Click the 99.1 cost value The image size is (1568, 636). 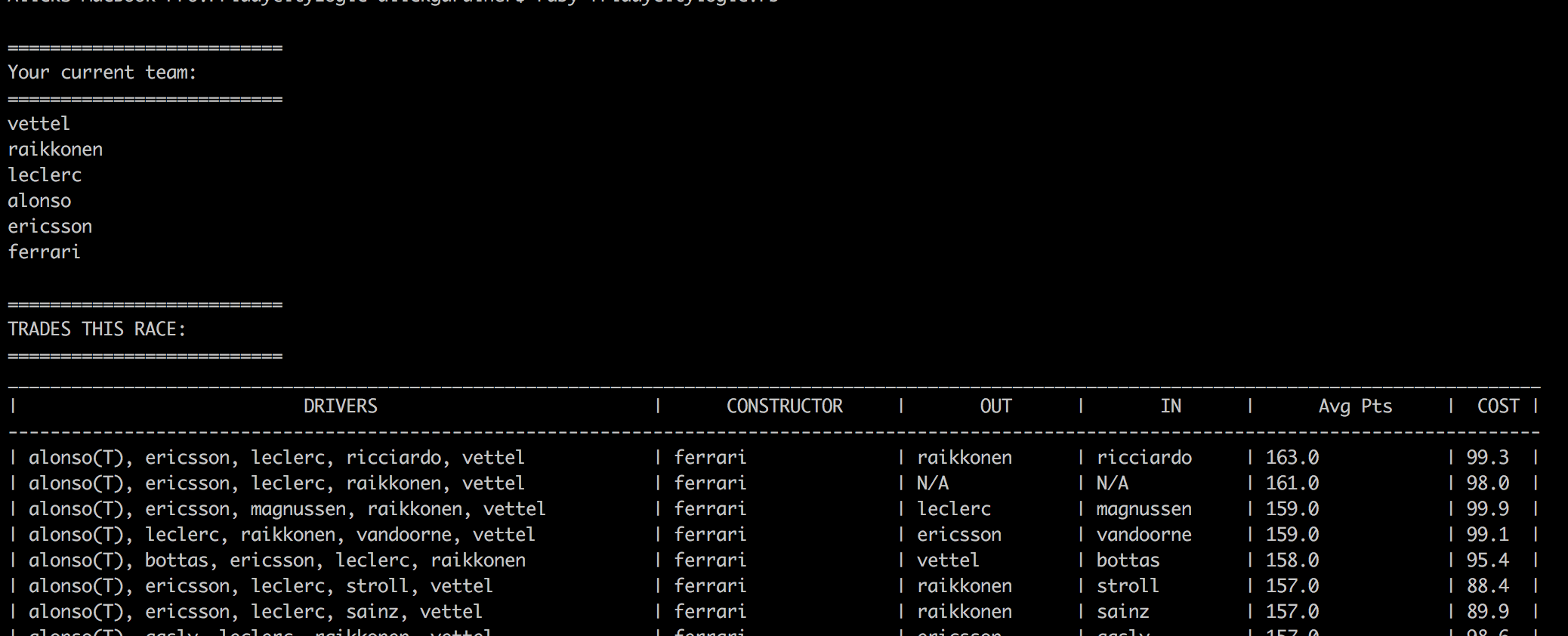tap(1488, 535)
